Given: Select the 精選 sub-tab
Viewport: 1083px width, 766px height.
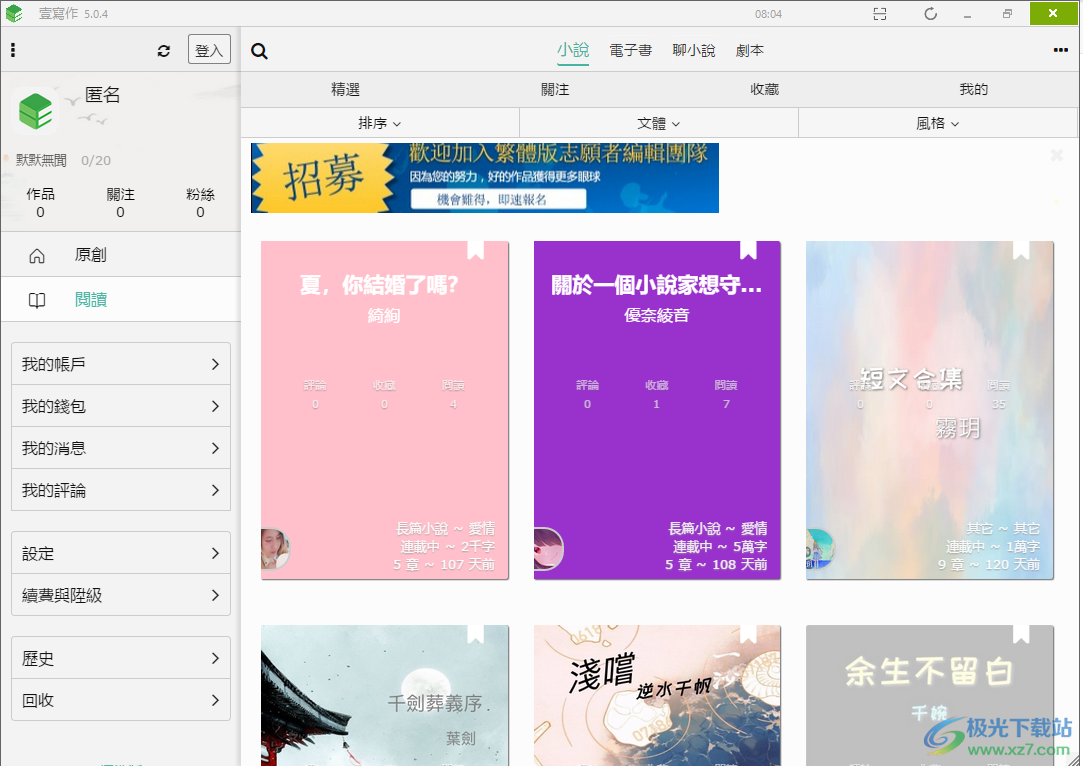Looking at the screenshot, I should [x=345, y=89].
